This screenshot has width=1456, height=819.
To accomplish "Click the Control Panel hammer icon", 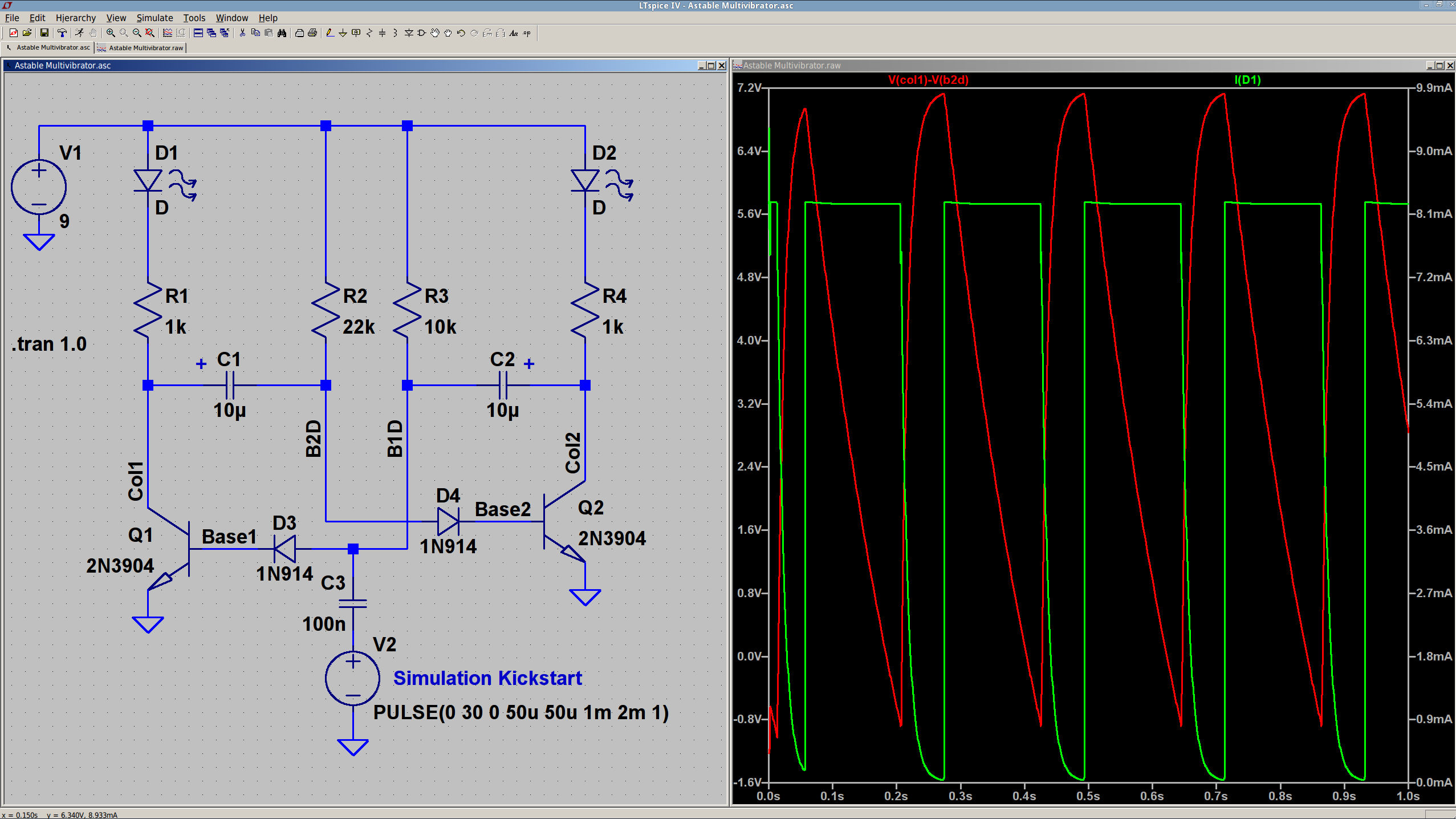I will [62, 33].
